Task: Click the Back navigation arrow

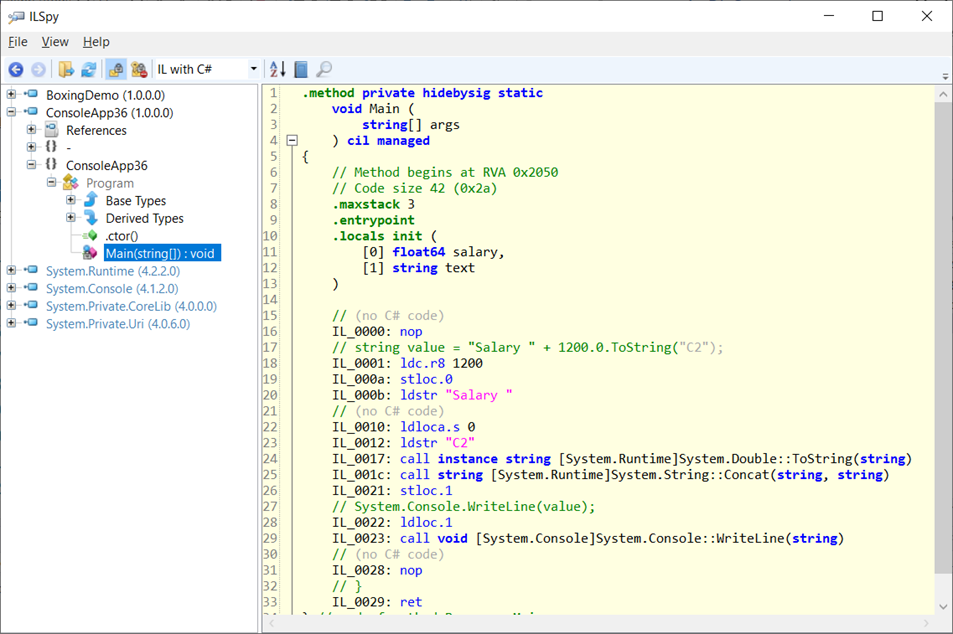Action: pyautogui.click(x=16, y=69)
